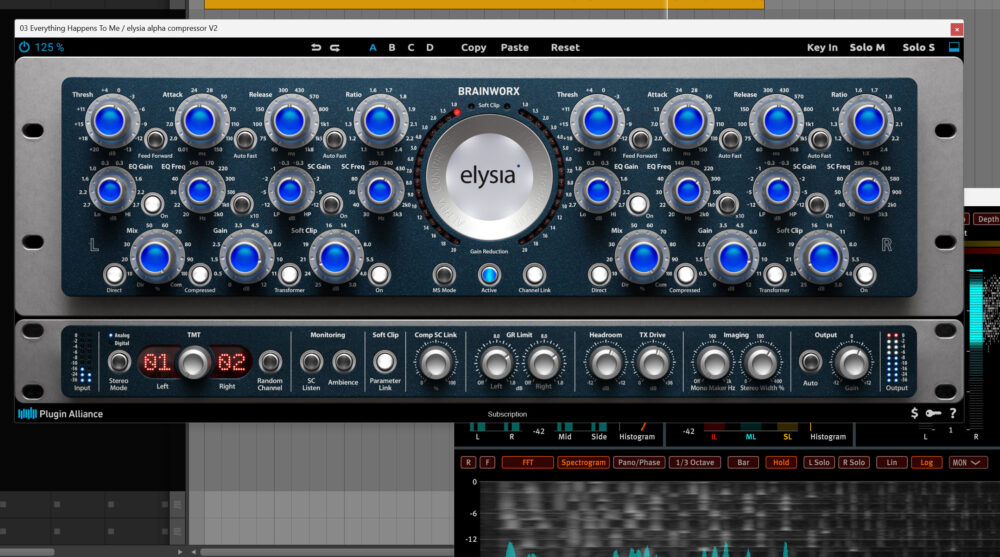Click the right channel Gain knob
The height and width of the screenshot is (557, 1000).
(733, 258)
